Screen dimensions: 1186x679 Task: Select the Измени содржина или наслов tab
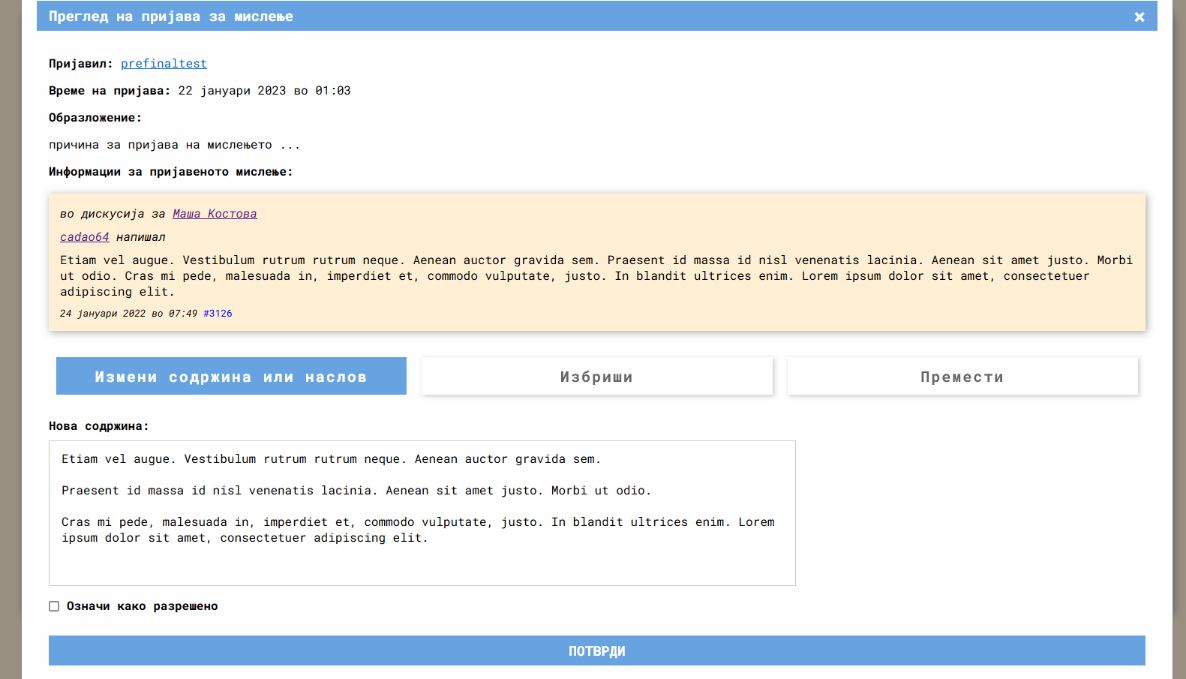pyautogui.click(x=231, y=377)
